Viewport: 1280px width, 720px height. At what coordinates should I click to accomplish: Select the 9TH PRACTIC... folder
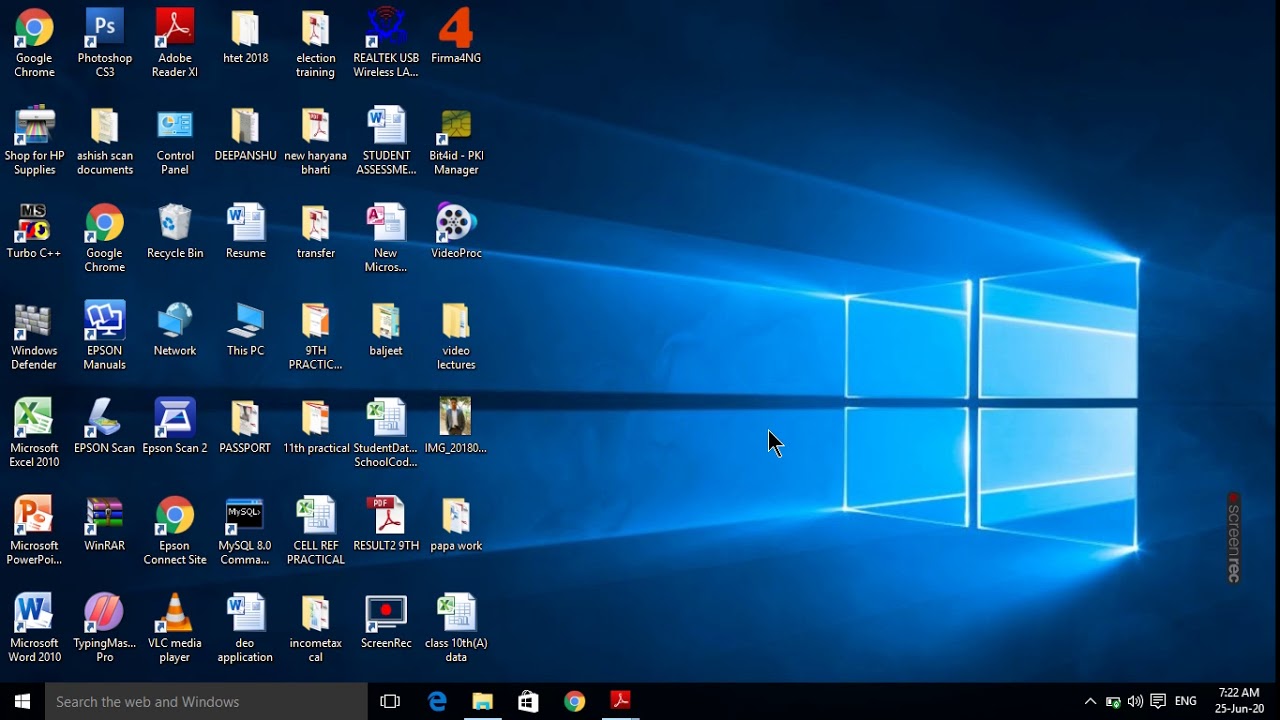click(x=315, y=335)
